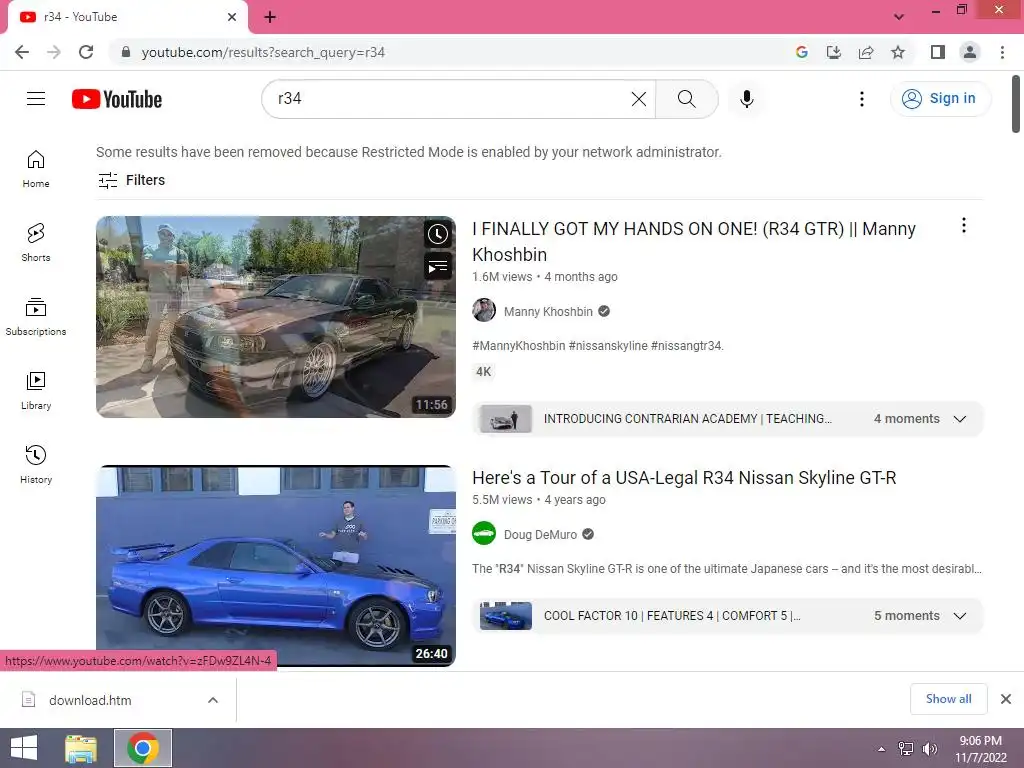Bookmark this page with the star

pos(898,52)
